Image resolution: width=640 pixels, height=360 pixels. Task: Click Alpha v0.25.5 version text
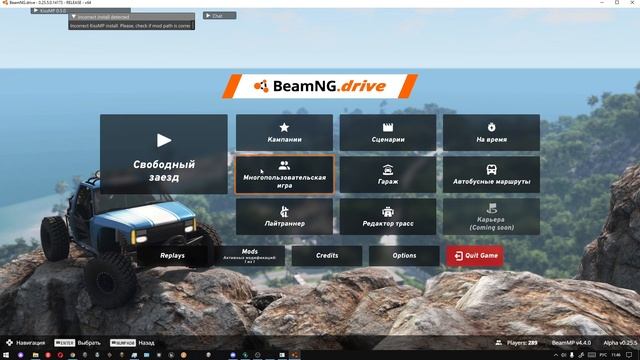pos(620,343)
